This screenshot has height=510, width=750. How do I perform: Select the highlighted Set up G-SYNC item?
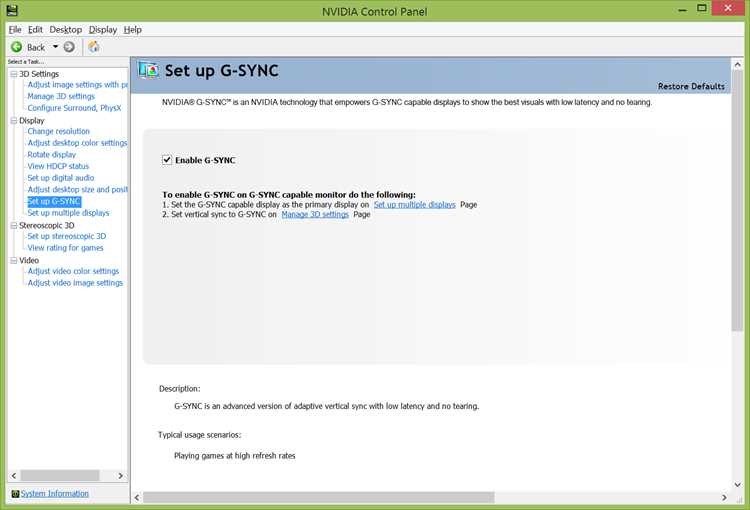[54, 201]
